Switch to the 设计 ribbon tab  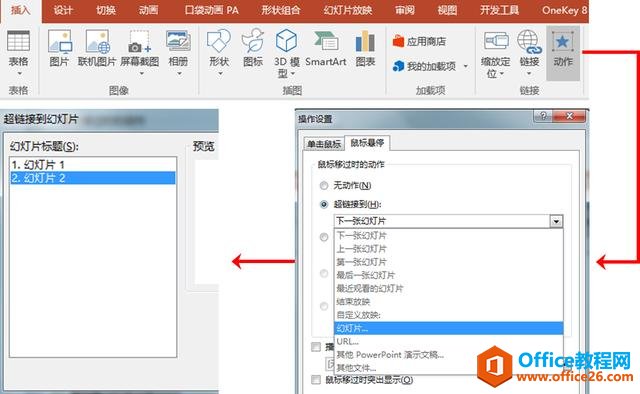click(63, 10)
